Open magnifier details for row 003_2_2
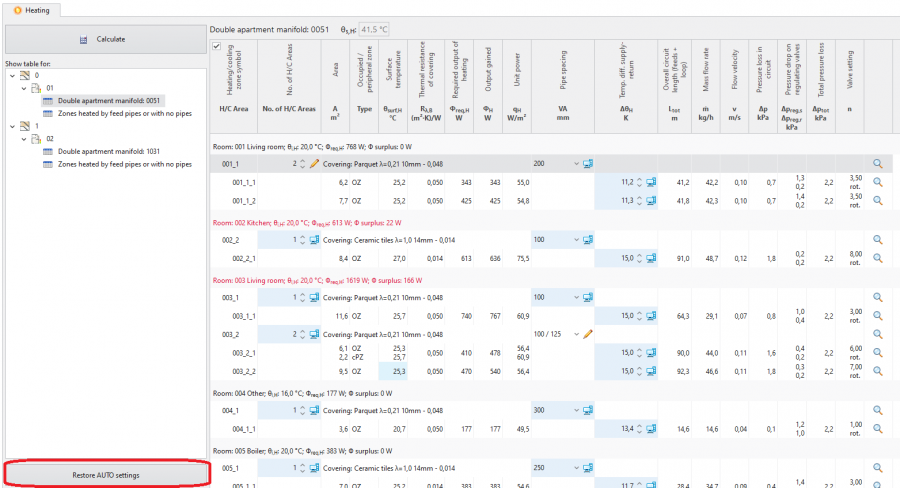 tap(877, 370)
